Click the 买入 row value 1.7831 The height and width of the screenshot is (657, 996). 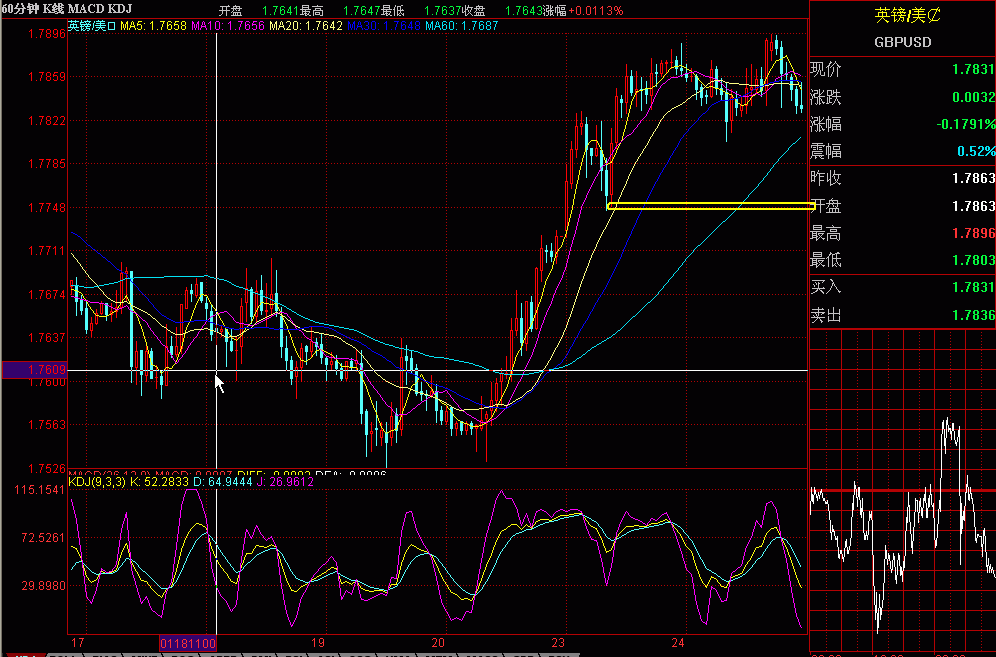coord(973,287)
